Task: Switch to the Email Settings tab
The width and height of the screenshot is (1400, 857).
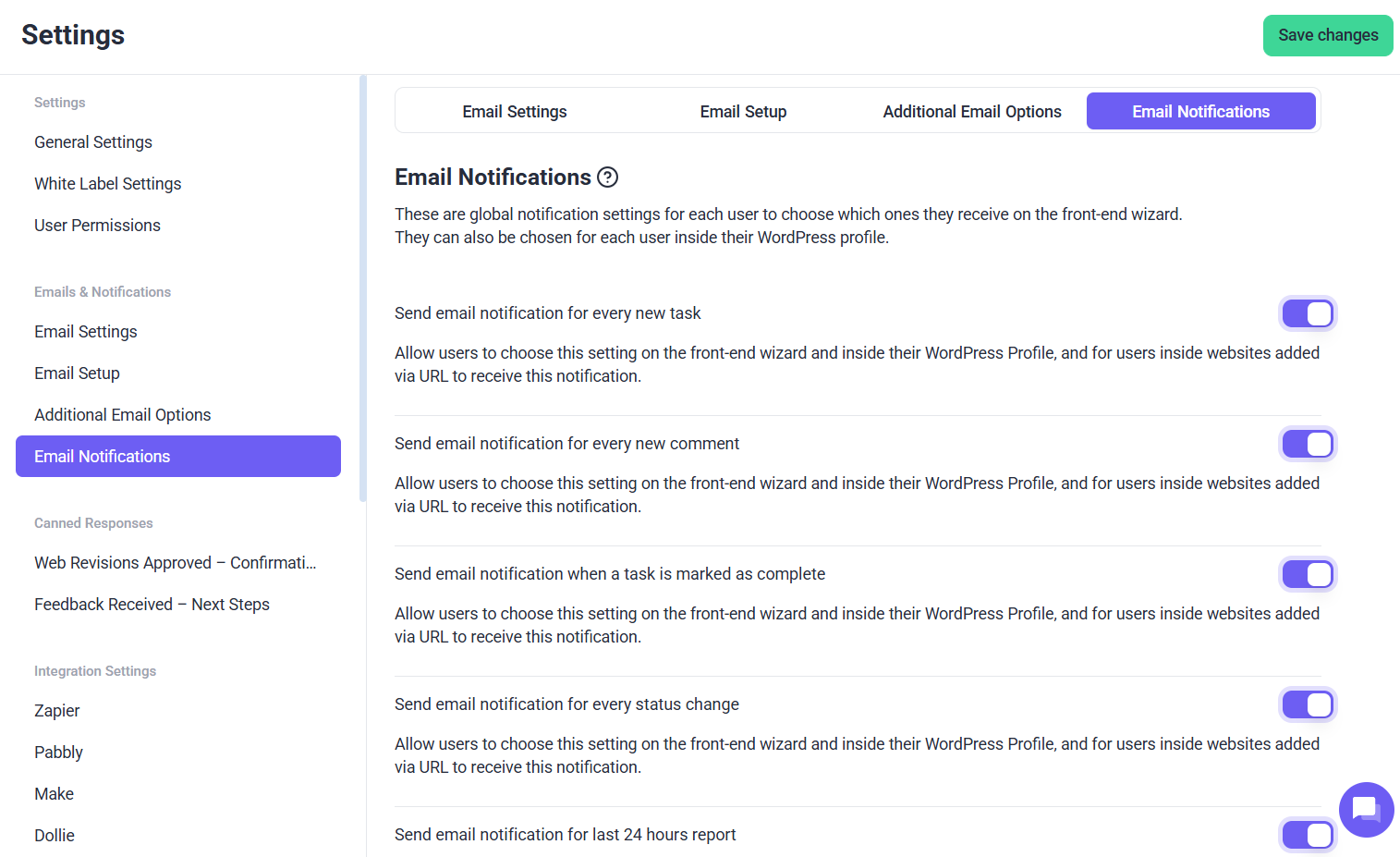Action: pyautogui.click(x=515, y=112)
